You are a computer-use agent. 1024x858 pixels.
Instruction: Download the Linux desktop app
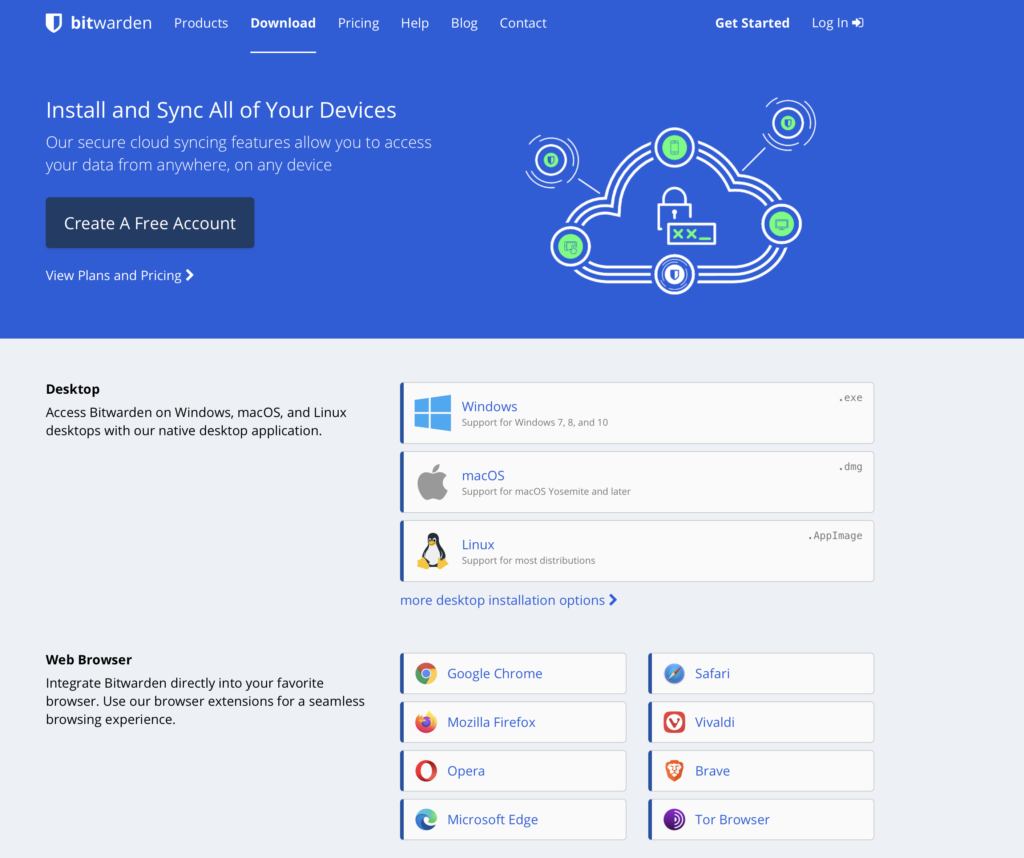pos(637,551)
